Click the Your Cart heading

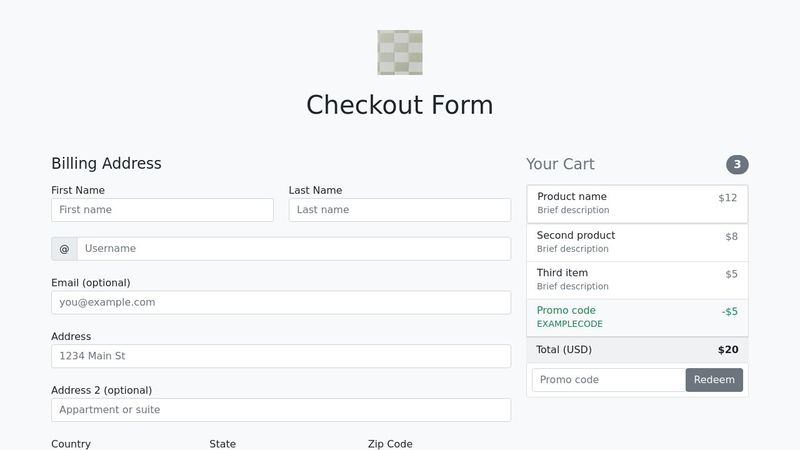(x=560, y=164)
